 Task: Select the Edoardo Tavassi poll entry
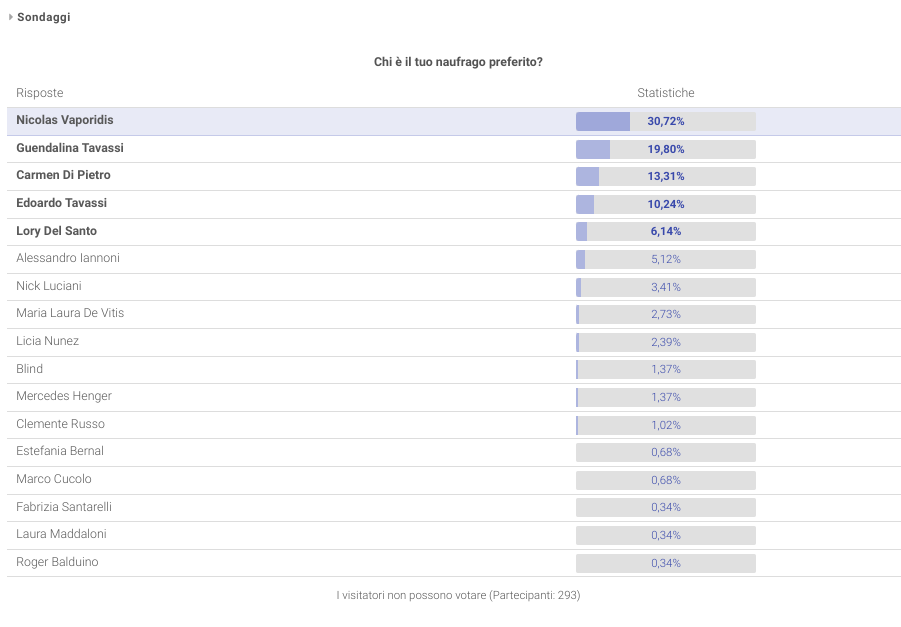(61, 203)
